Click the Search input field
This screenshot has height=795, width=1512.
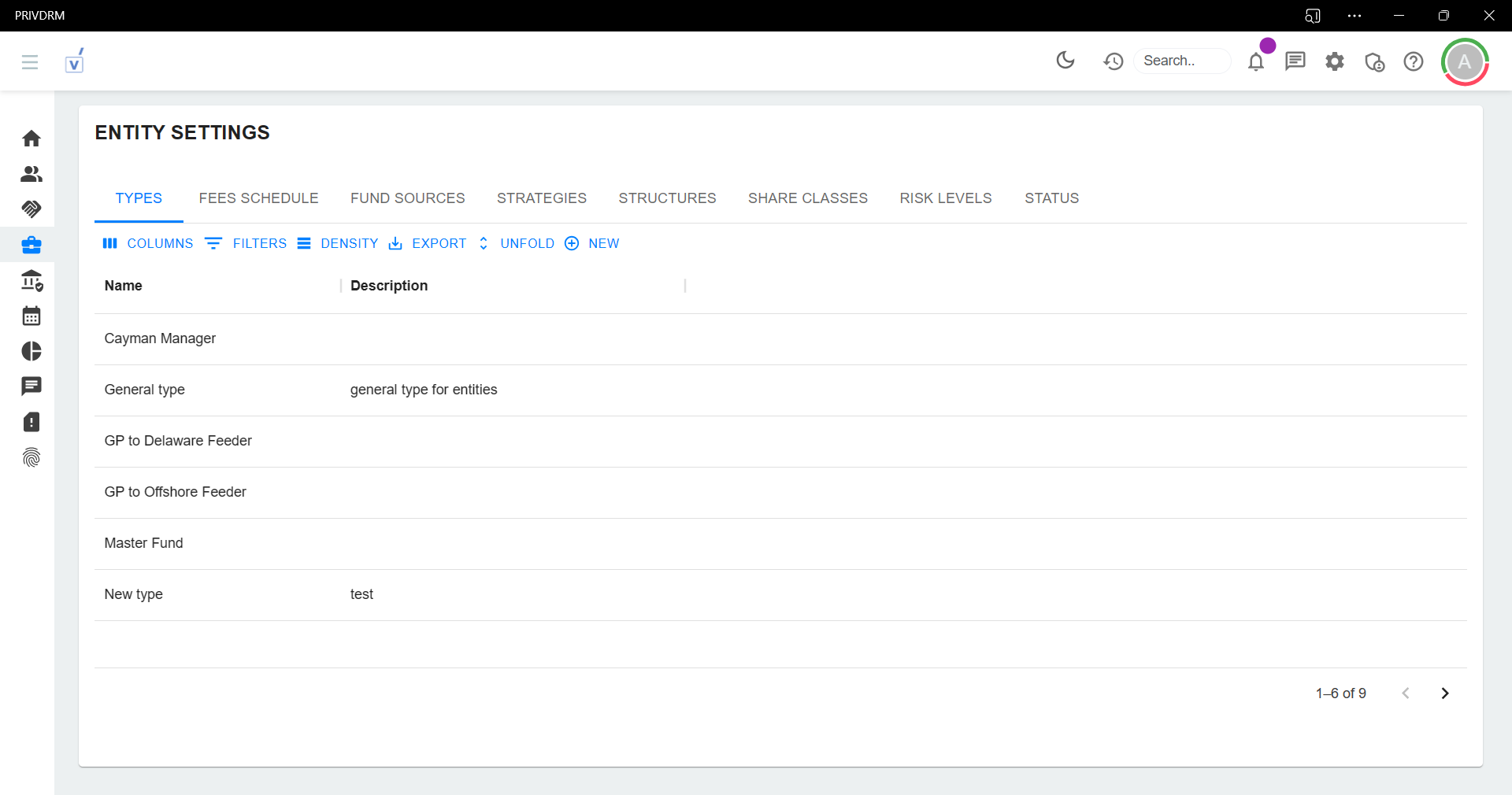point(1181,61)
